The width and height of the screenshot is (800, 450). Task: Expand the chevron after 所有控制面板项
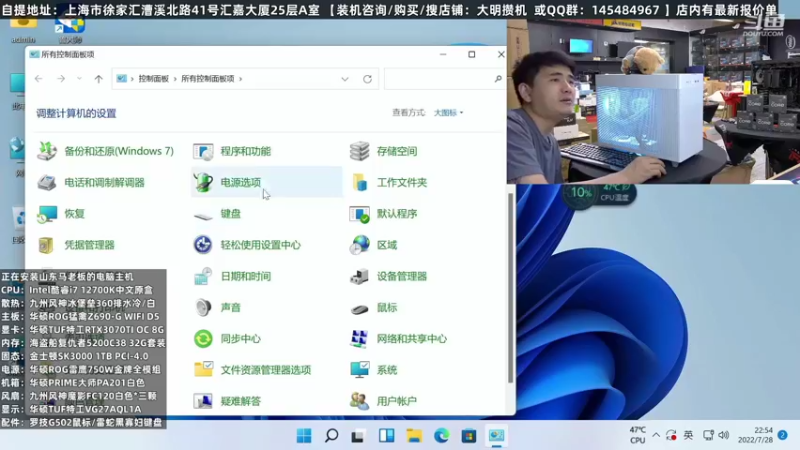(x=240, y=79)
